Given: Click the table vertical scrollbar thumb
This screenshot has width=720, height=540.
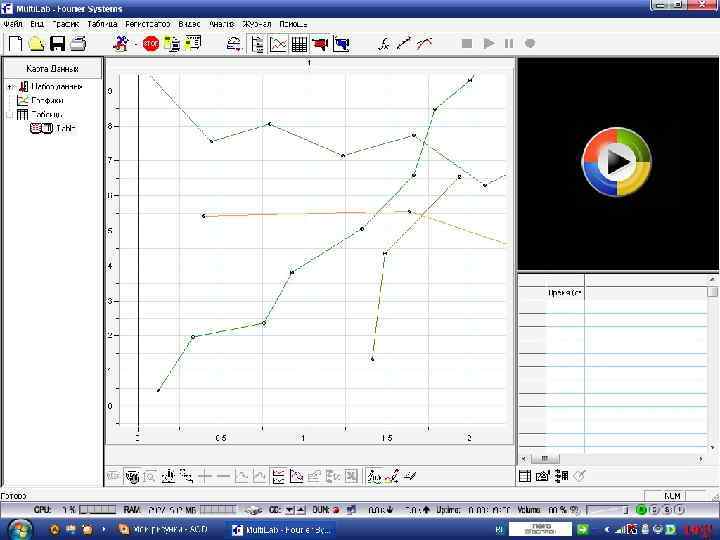Looking at the screenshot, I should [x=713, y=292].
